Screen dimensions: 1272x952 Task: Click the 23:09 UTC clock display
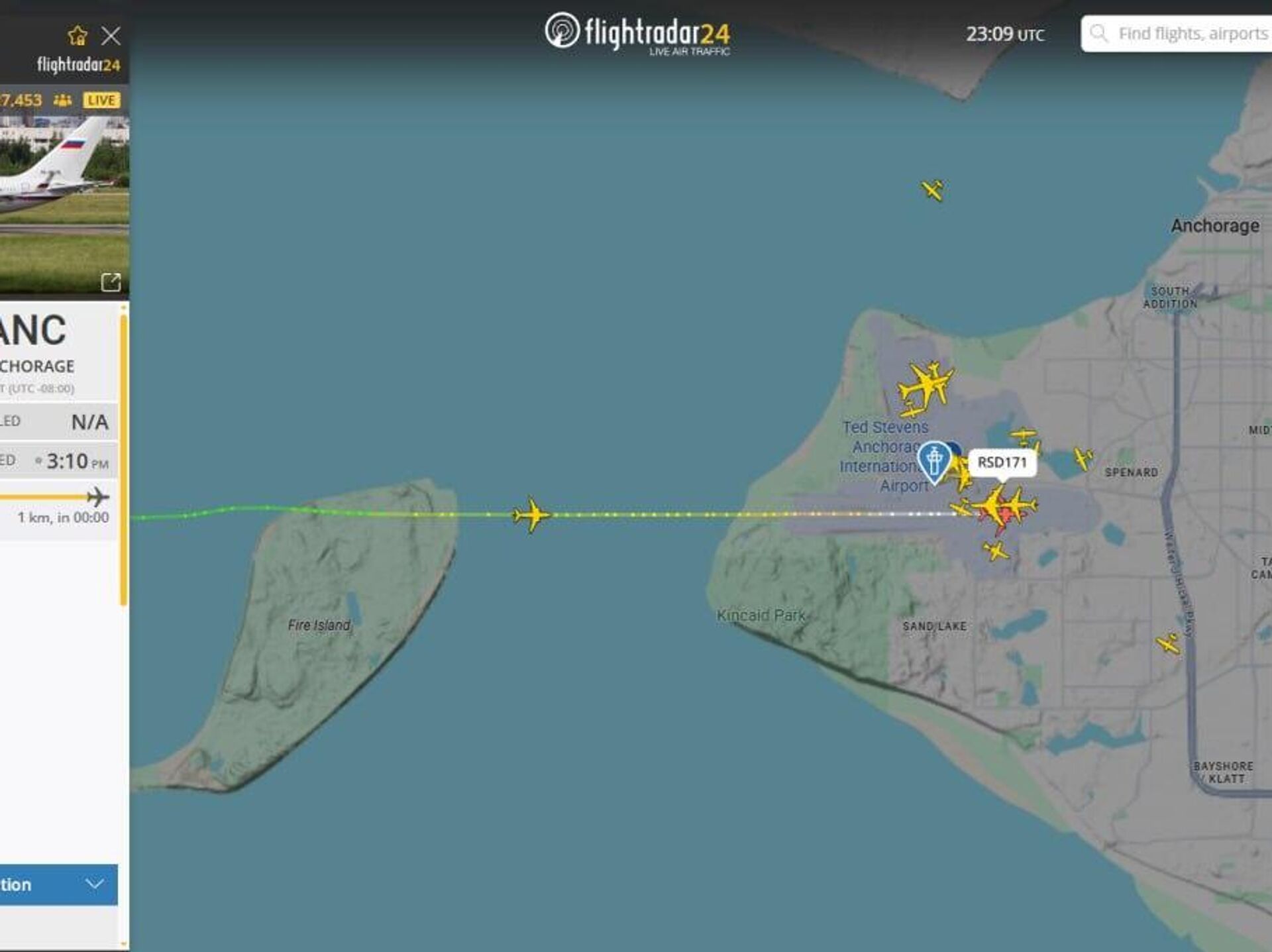click(x=1004, y=34)
